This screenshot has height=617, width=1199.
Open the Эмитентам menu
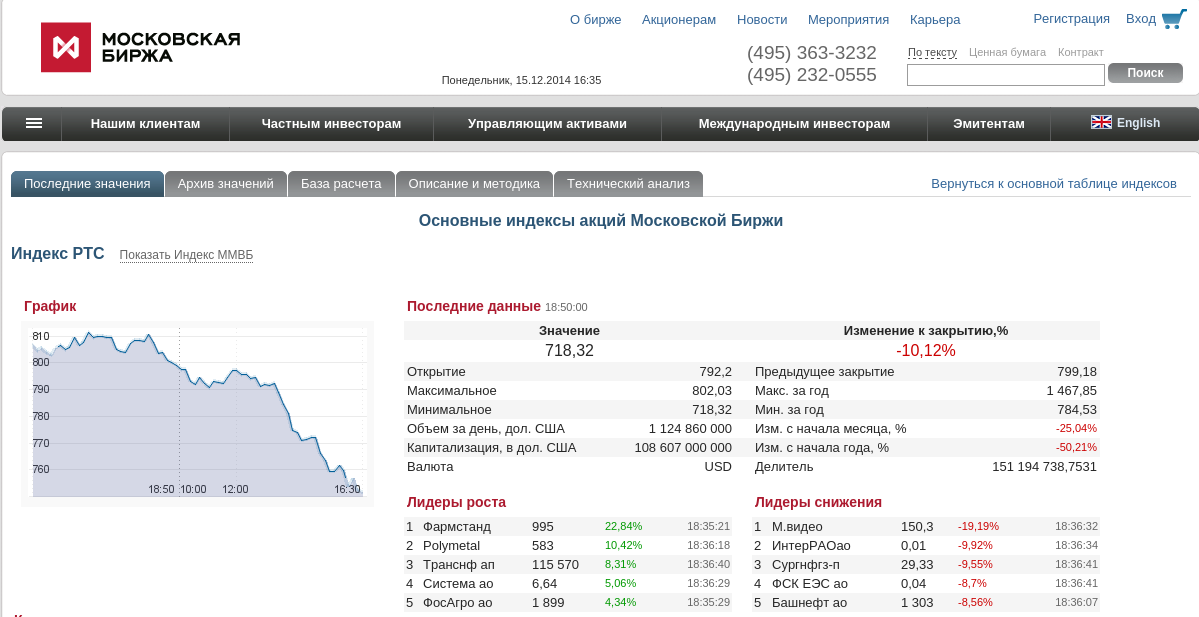click(989, 124)
